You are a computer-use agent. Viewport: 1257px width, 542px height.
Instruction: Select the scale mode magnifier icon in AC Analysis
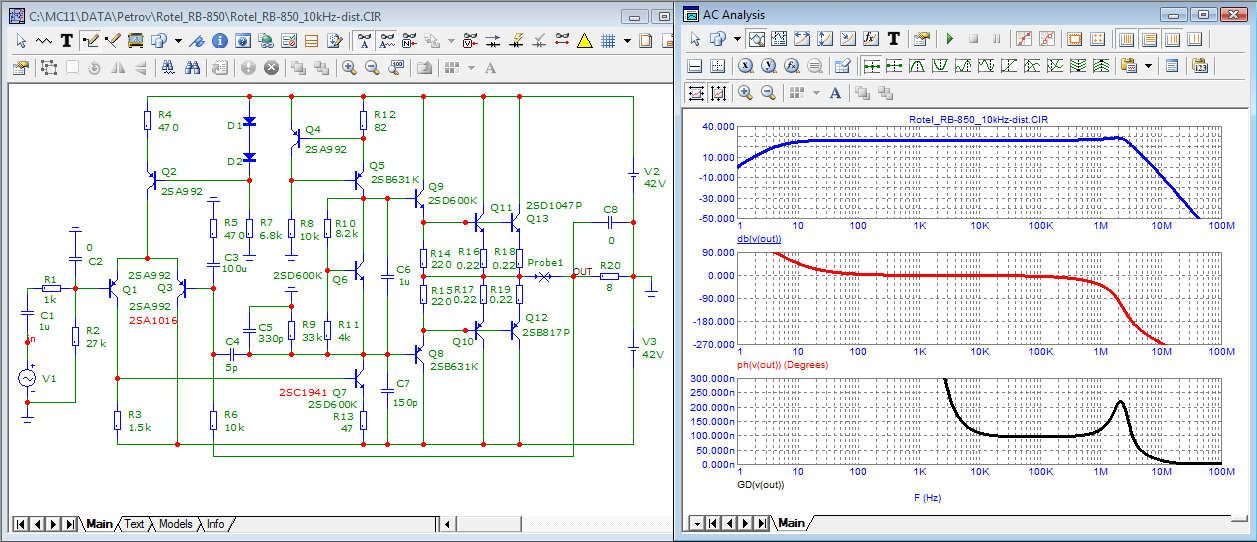tap(757, 39)
